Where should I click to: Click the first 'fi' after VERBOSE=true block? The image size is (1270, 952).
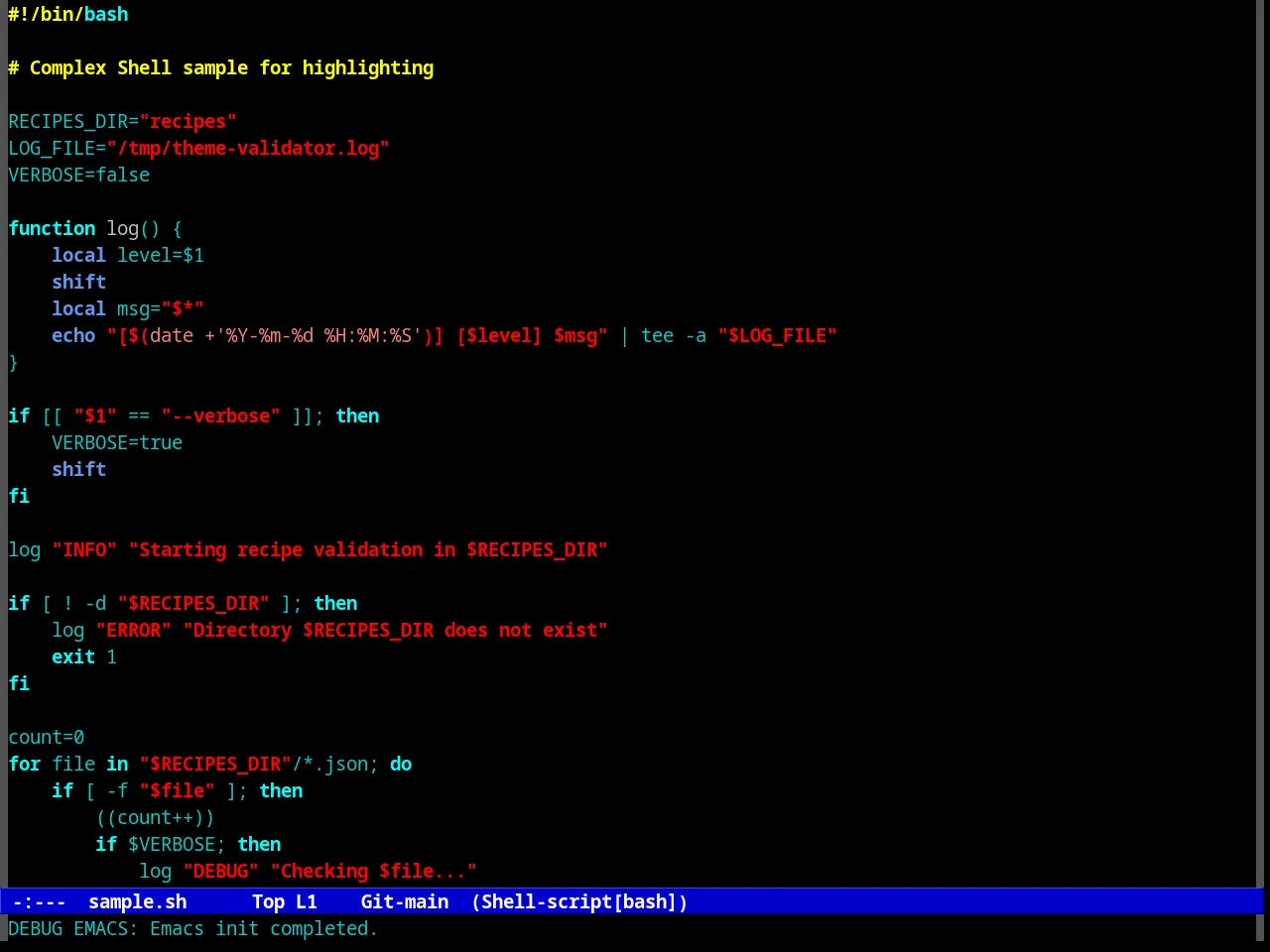point(19,496)
